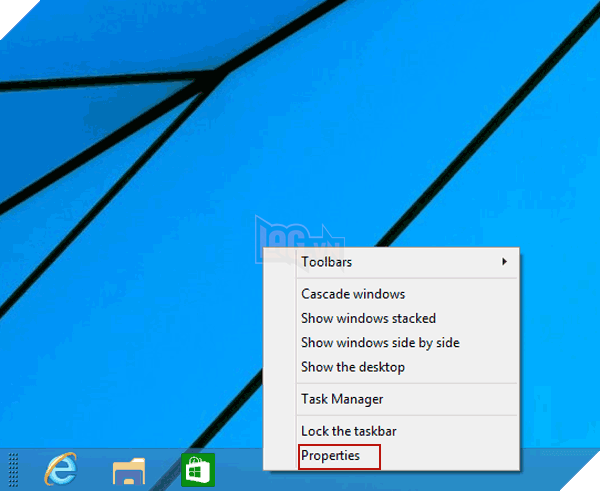Image resolution: width=600 pixels, height=491 pixels.
Task: Select Show windows stacked
Action: tap(391, 318)
